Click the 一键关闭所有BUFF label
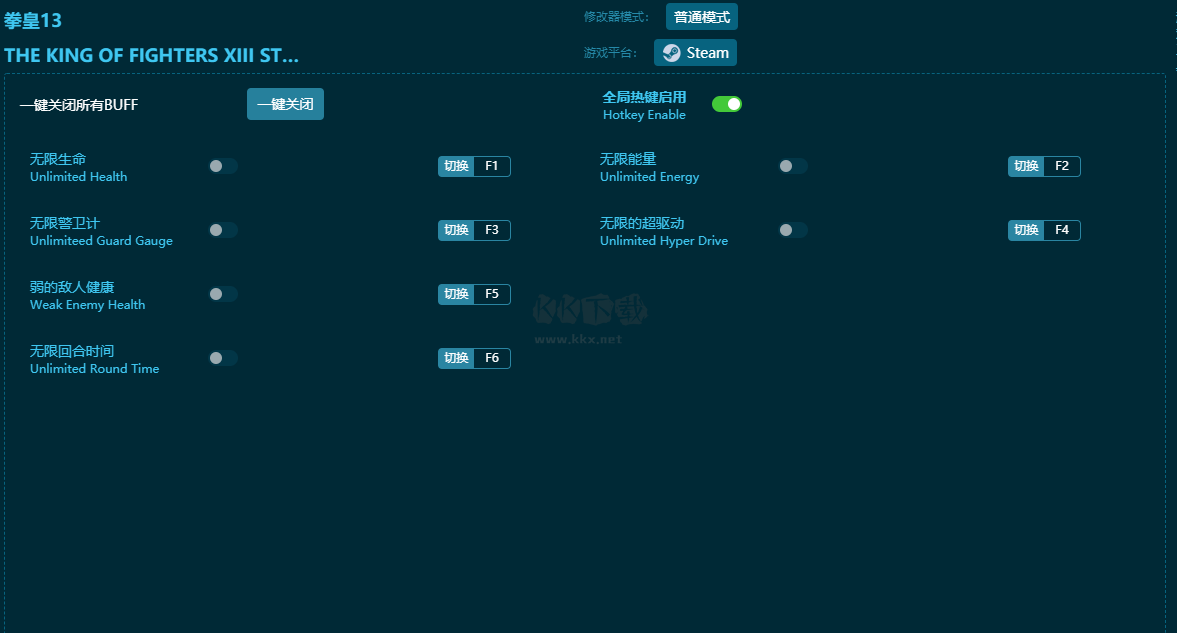This screenshot has width=1177, height=633. 79,104
